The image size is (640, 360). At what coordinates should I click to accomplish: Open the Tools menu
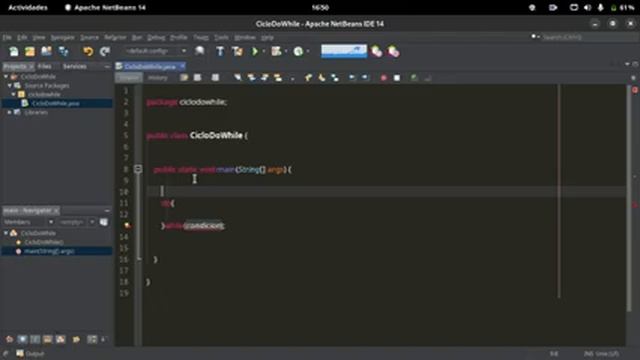click(221, 37)
